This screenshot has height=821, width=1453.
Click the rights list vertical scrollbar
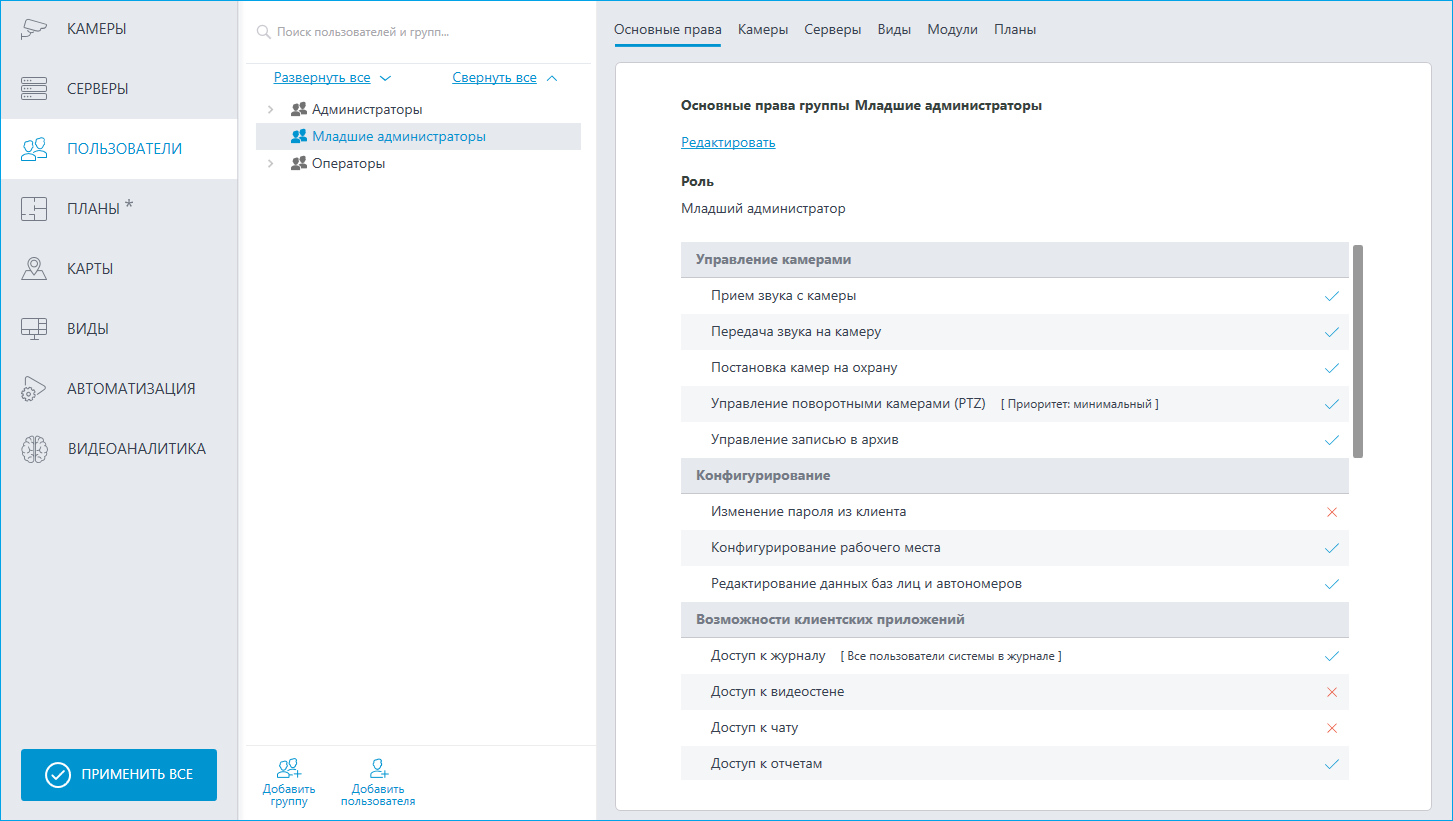[x=1357, y=351]
